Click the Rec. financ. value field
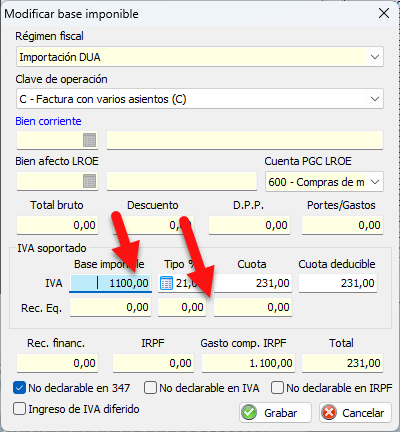 (57, 363)
